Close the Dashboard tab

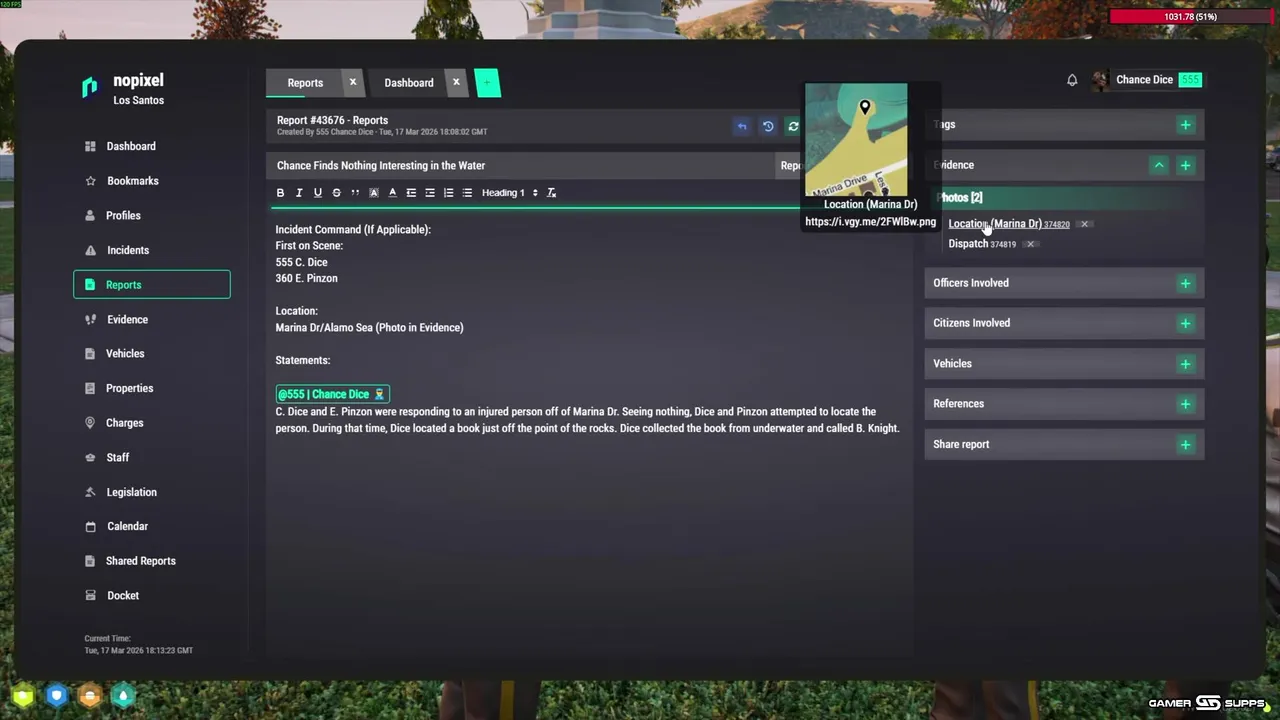(x=456, y=82)
